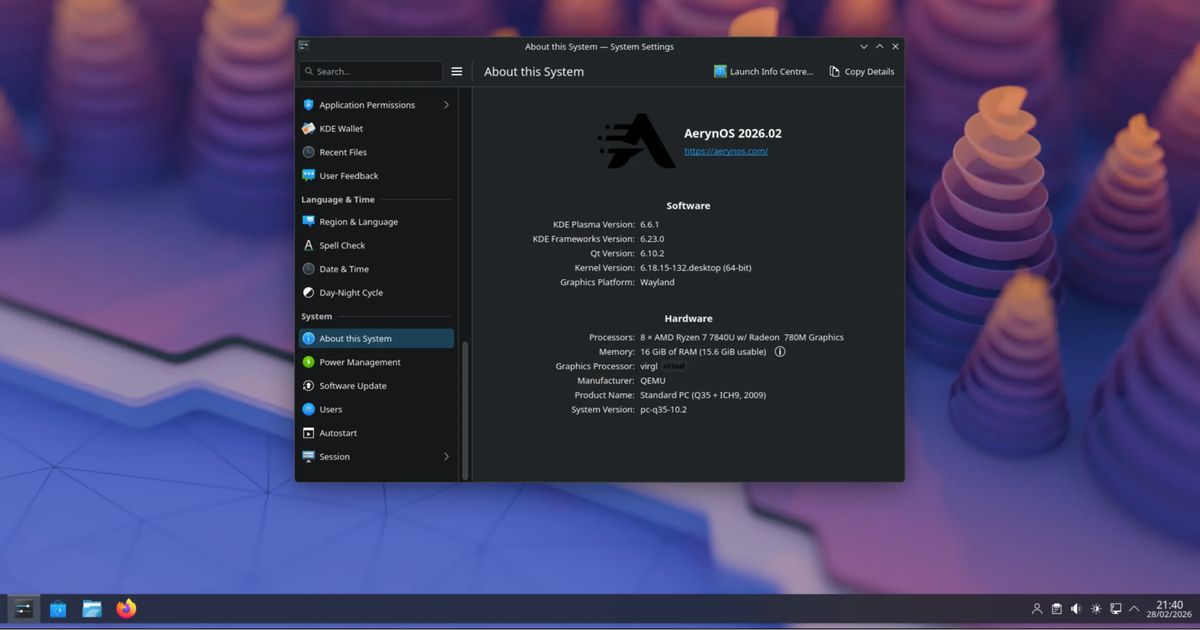Click the memory info circle icon
Viewport: 1200px width, 630px height.
coord(780,352)
